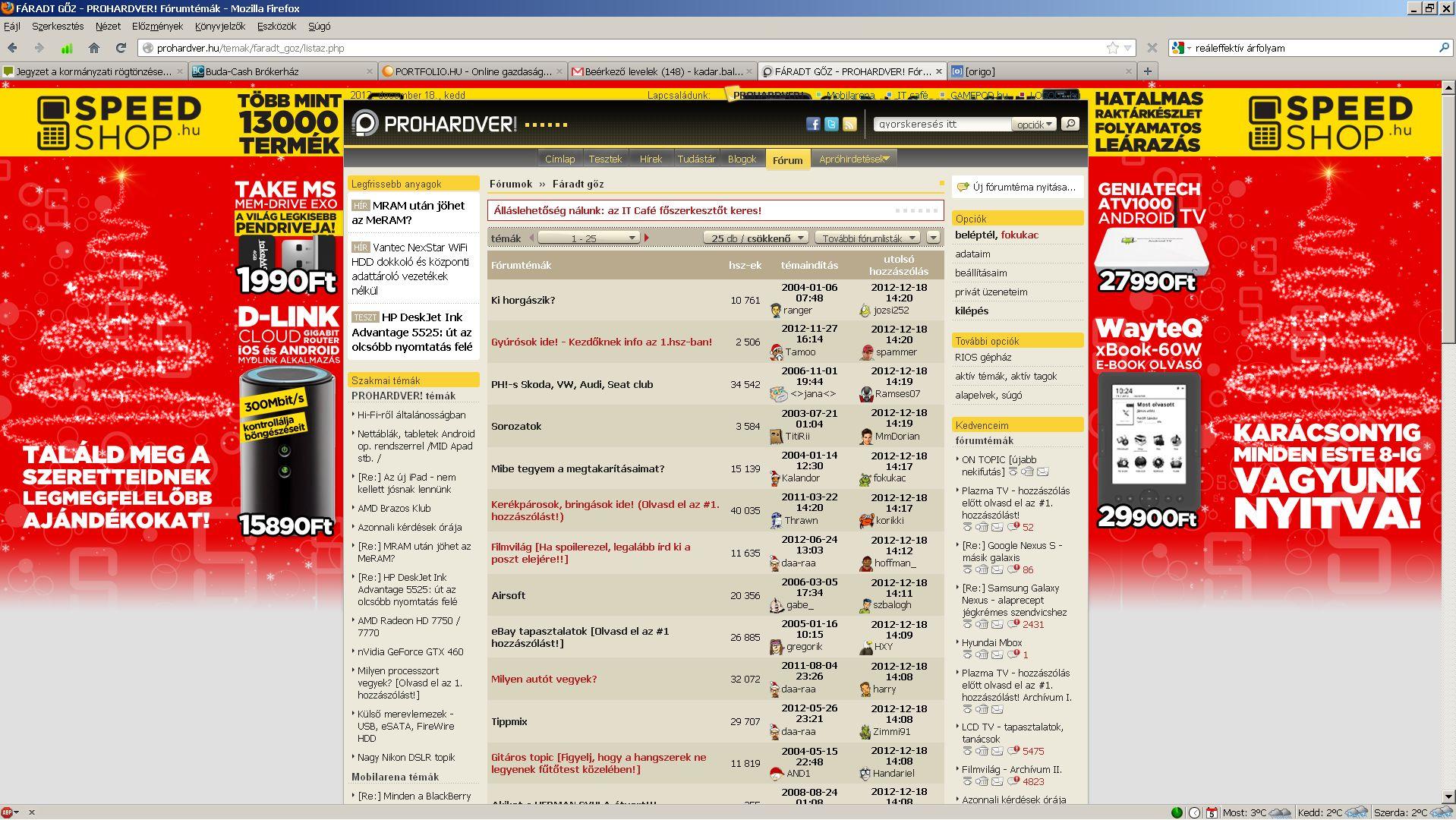Click the small arrow button after További fórumlisták
This screenshot has height=820, width=1456.
(x=933, y=238)
